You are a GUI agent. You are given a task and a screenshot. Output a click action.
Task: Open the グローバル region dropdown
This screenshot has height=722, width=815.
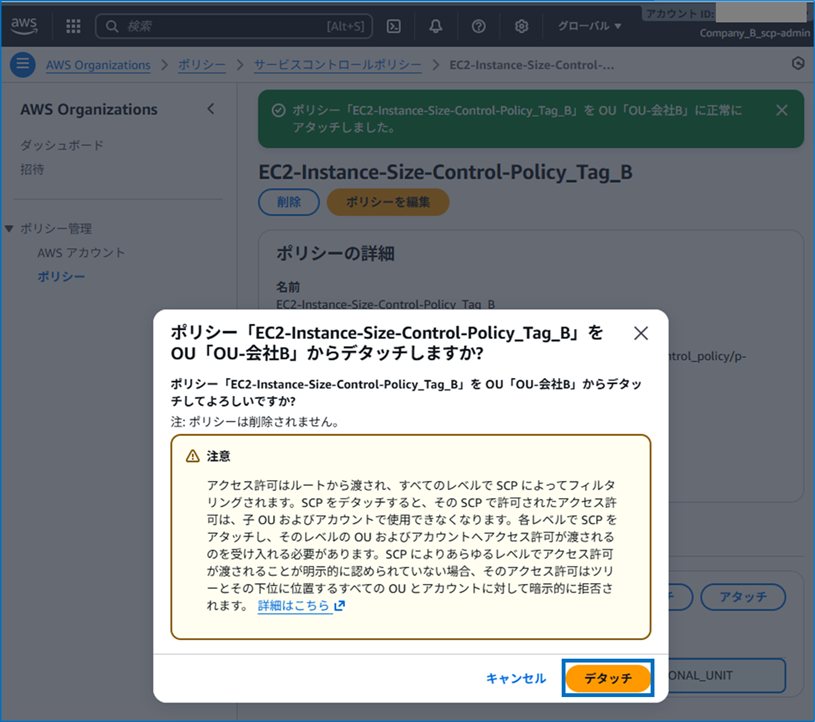[589, 26]
